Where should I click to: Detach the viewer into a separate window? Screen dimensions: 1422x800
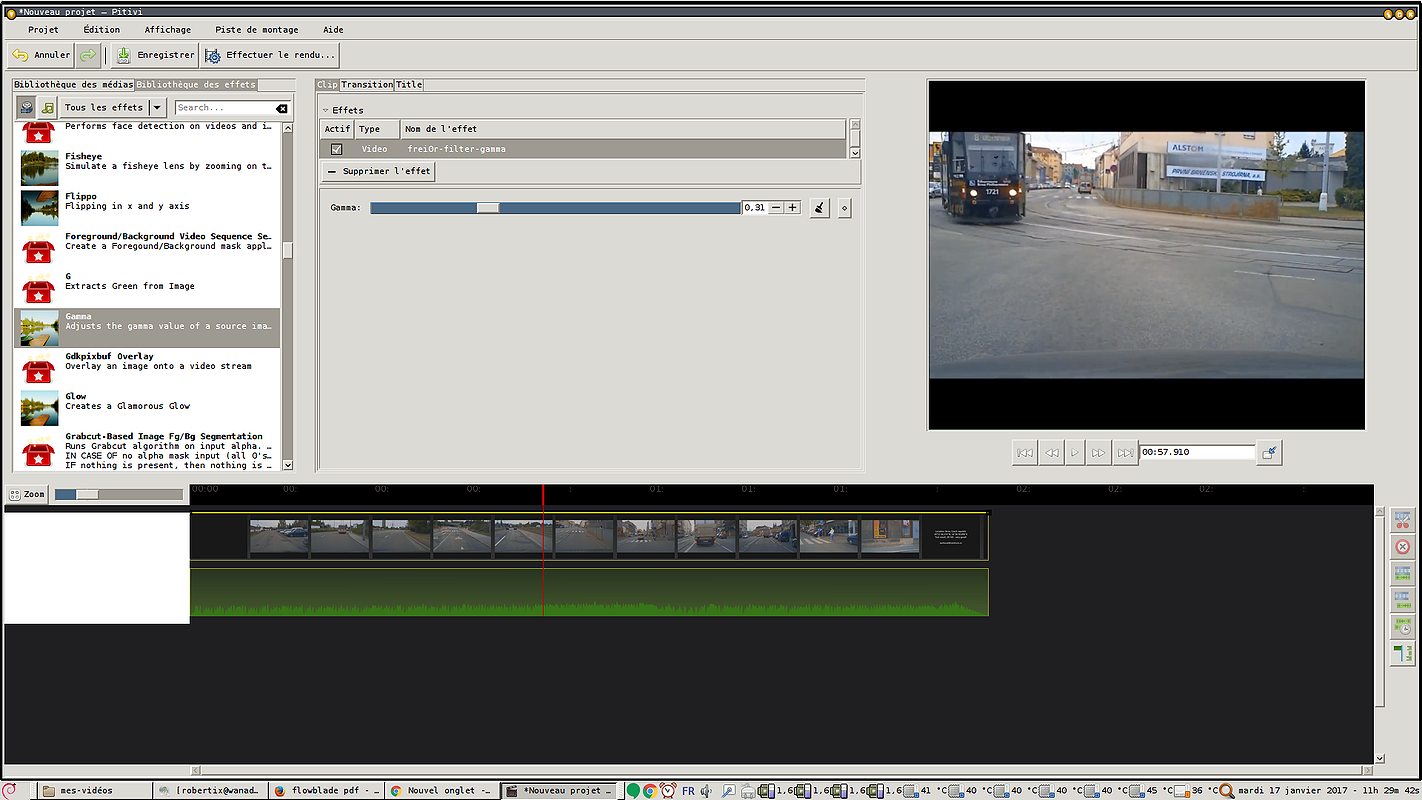coord(1269,453)
